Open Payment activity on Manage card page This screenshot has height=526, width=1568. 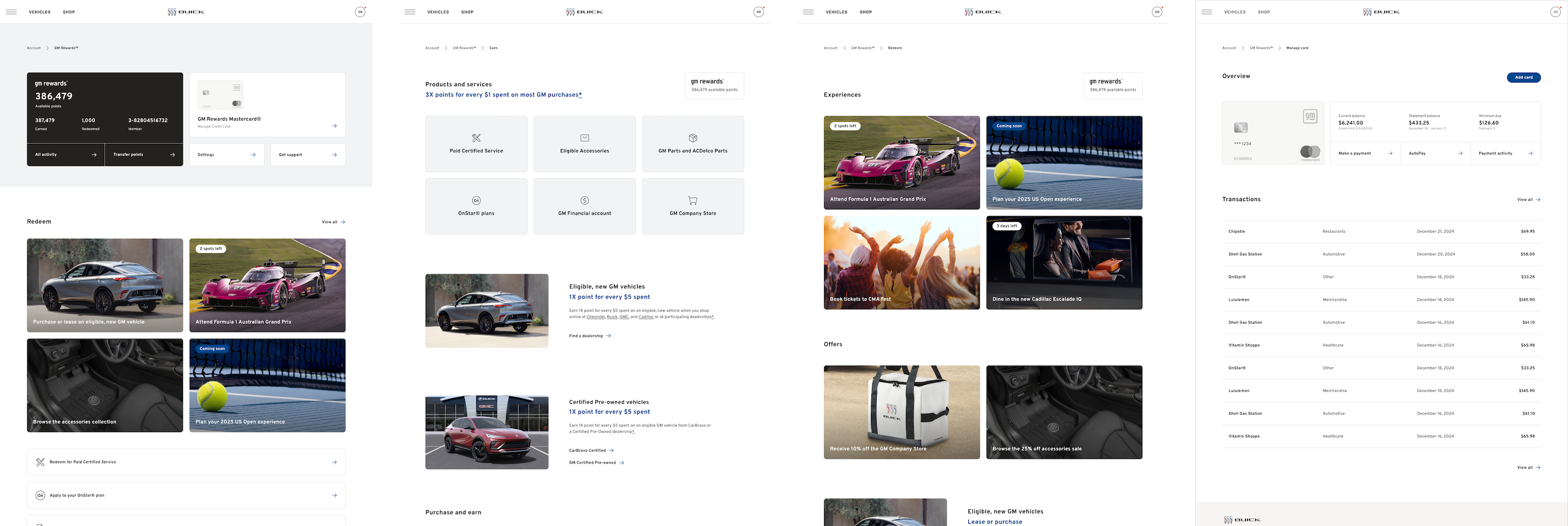(1506, 153)
